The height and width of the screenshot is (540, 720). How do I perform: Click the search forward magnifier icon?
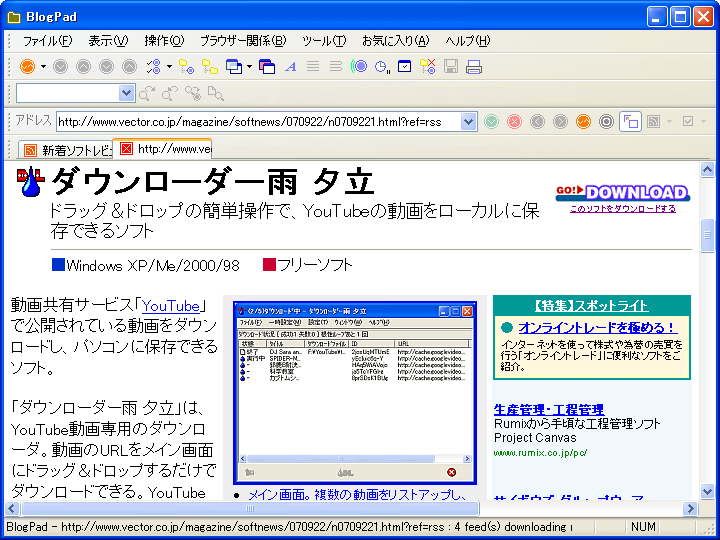147,94
